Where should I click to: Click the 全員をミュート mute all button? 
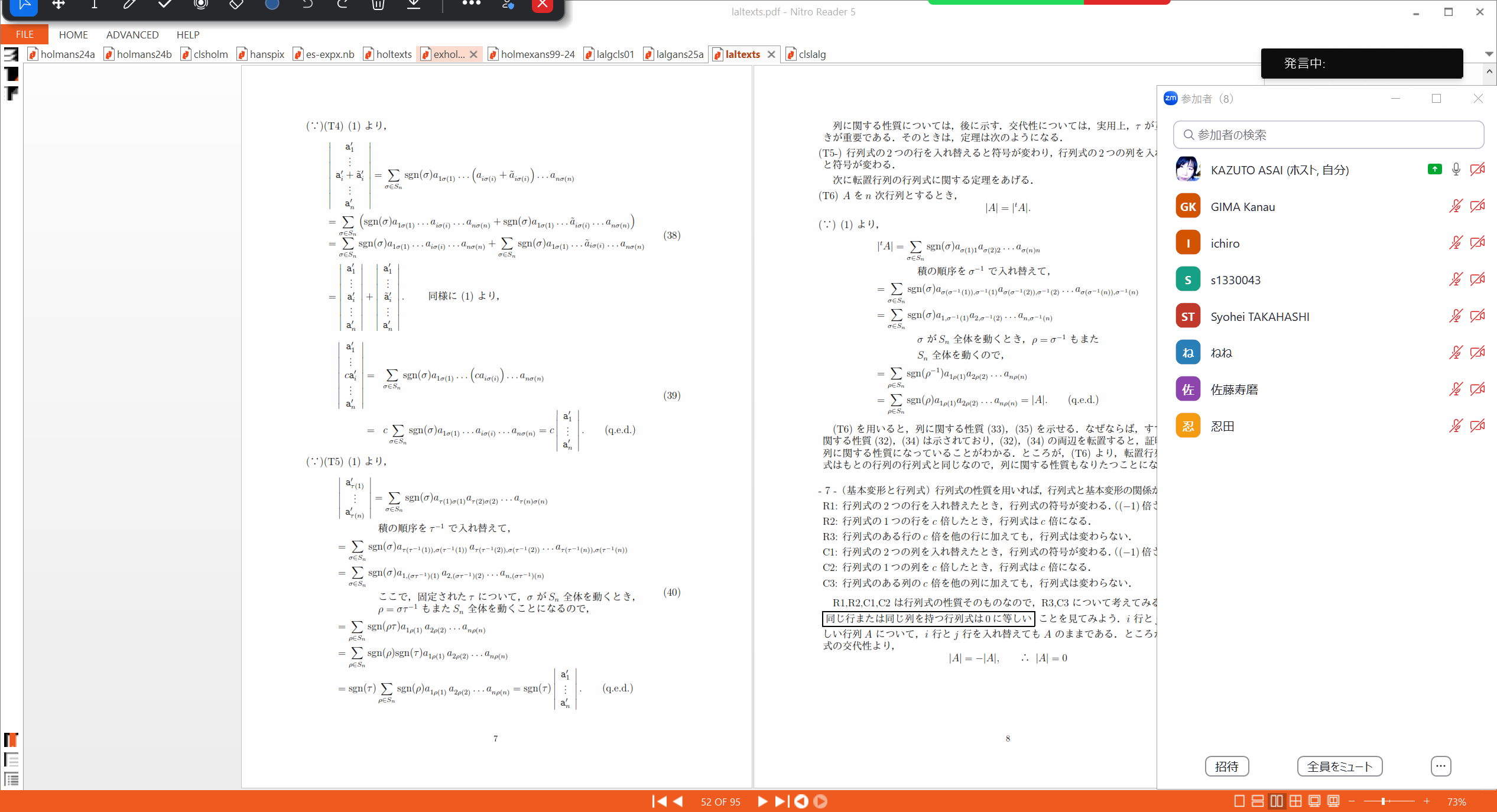[1340, 766]
